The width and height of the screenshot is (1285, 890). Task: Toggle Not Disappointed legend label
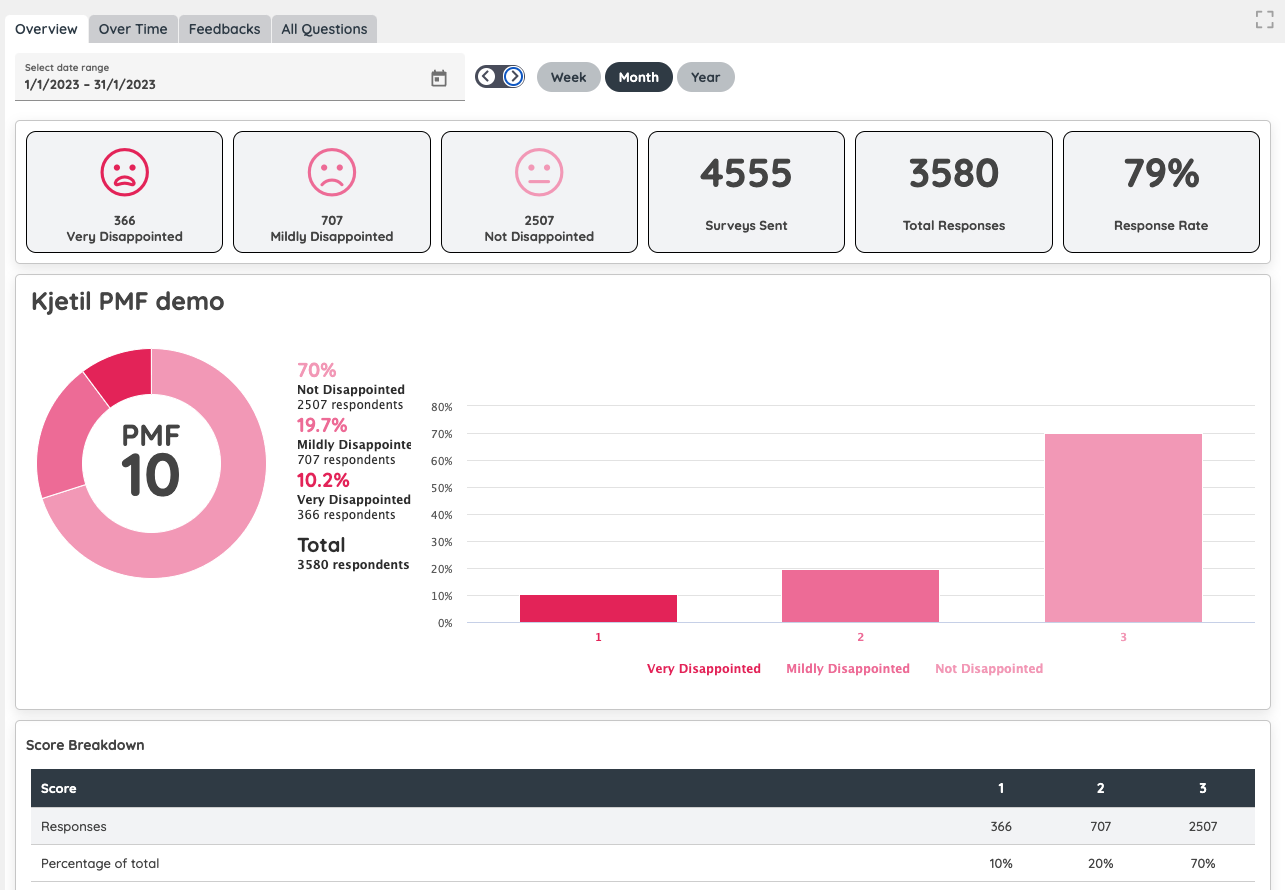(989, 669)
